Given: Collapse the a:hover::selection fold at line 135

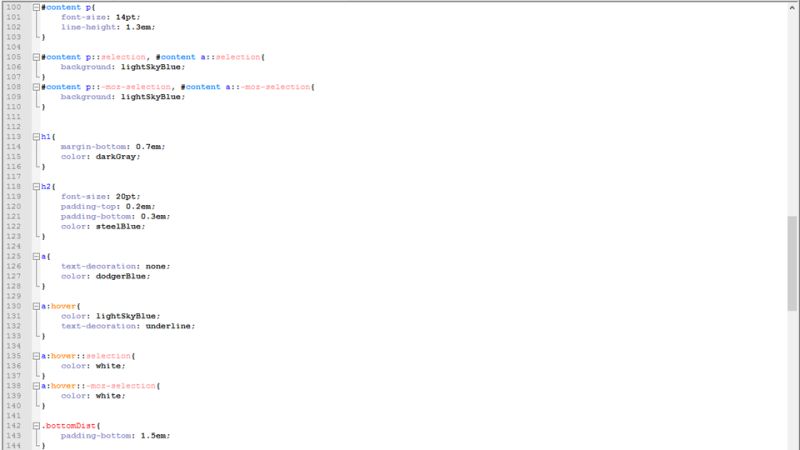Looking at the screenshot, I should pyautogui.click(x=36, y=356).
